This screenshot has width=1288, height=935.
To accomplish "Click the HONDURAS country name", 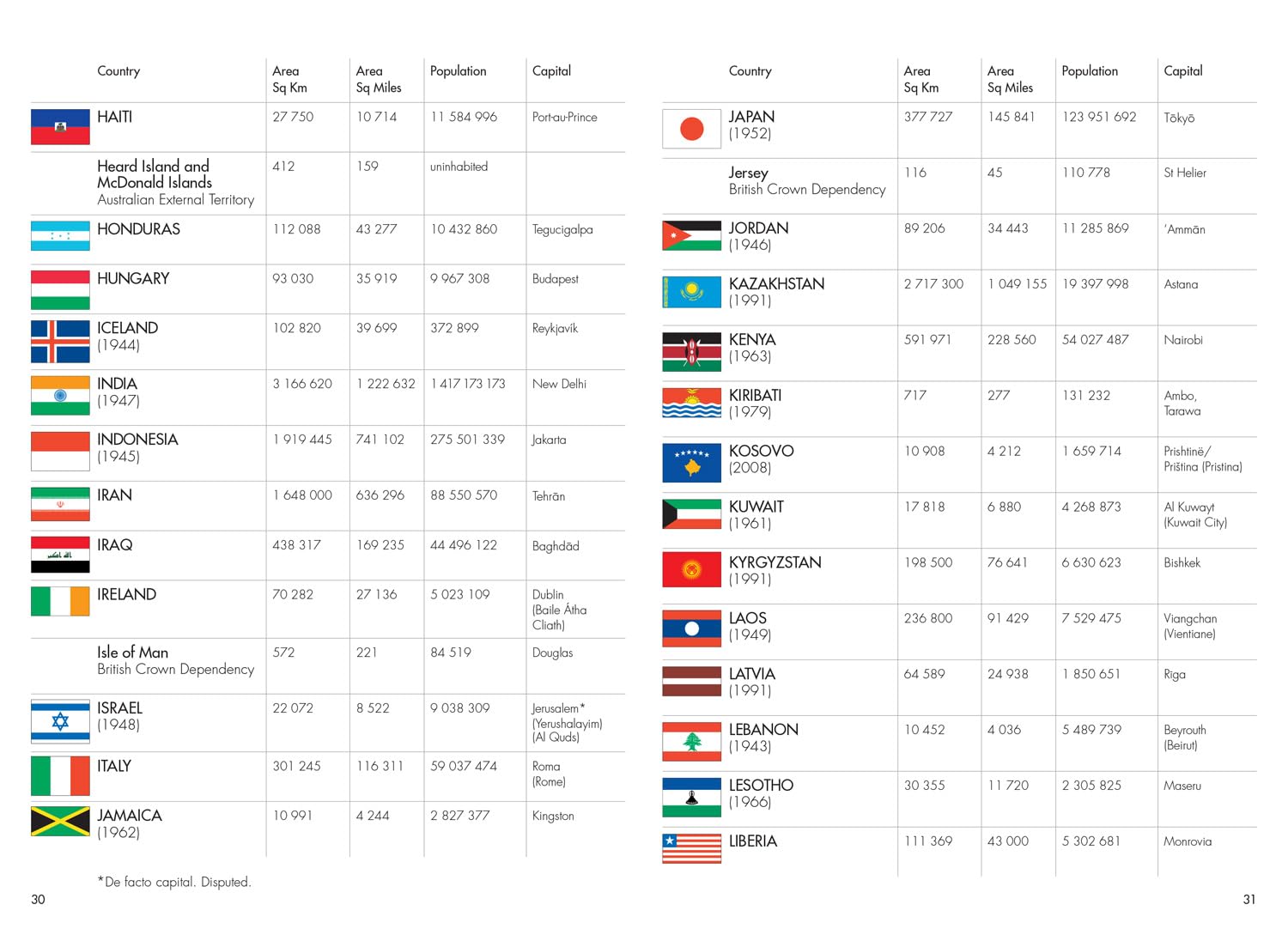I will [x=138, y=229].
